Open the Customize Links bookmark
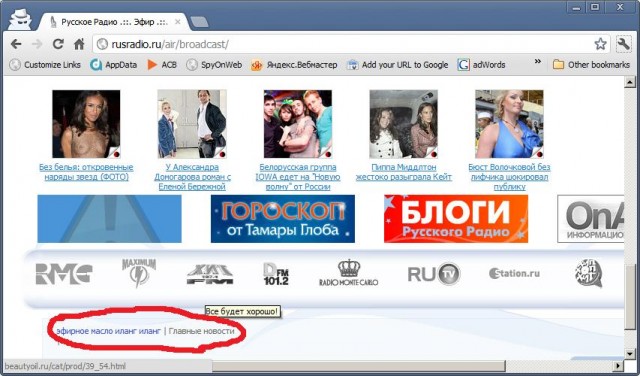Screen dimensions: 640x376 coord(45,65)
